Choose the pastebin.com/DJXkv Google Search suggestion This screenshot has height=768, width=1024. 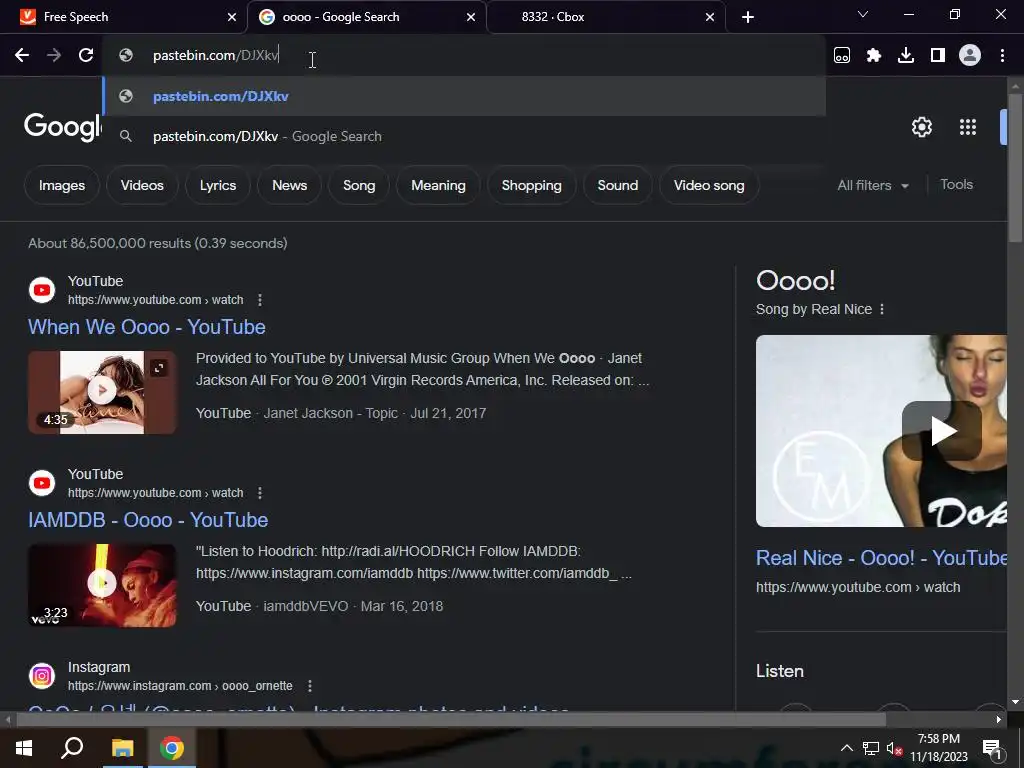pos(464,136)
